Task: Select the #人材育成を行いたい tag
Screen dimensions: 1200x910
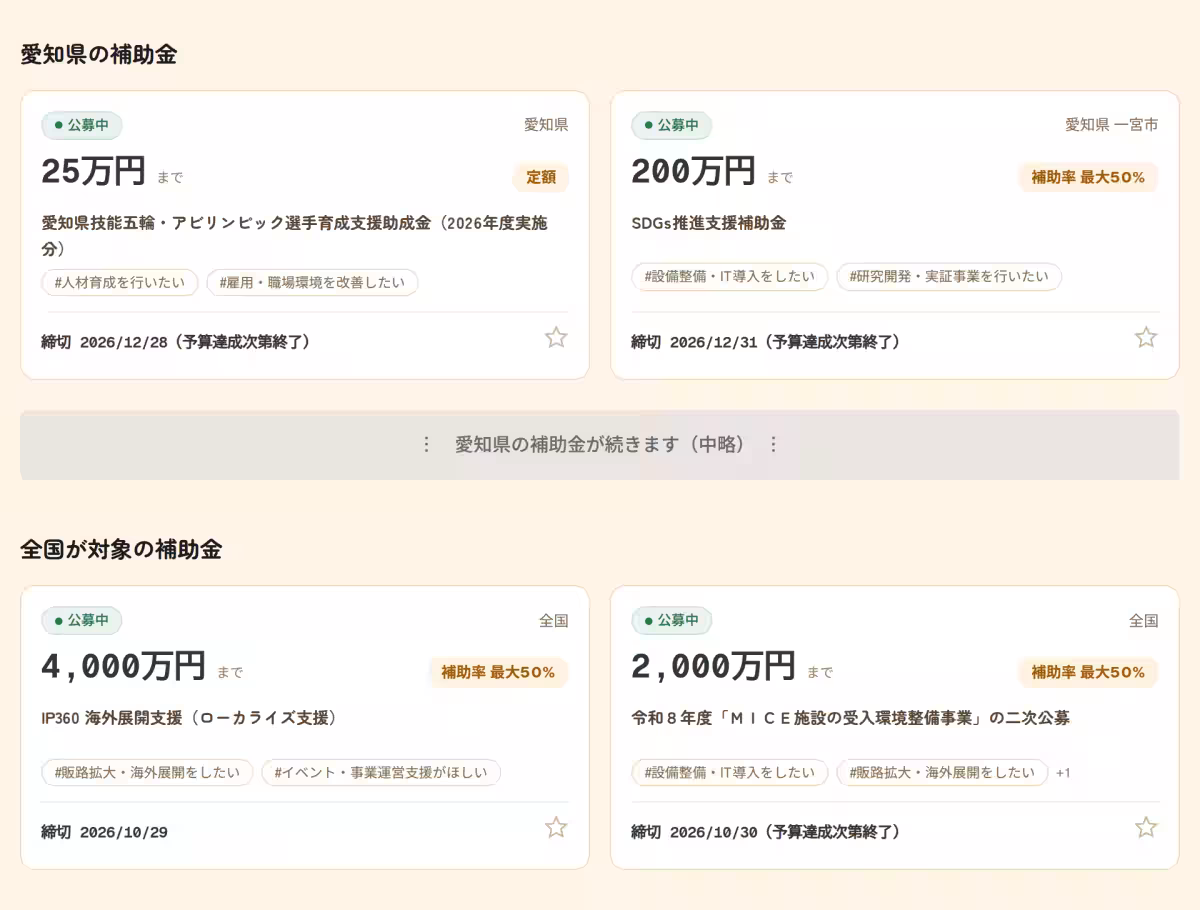Action: (x=120, y=282)
